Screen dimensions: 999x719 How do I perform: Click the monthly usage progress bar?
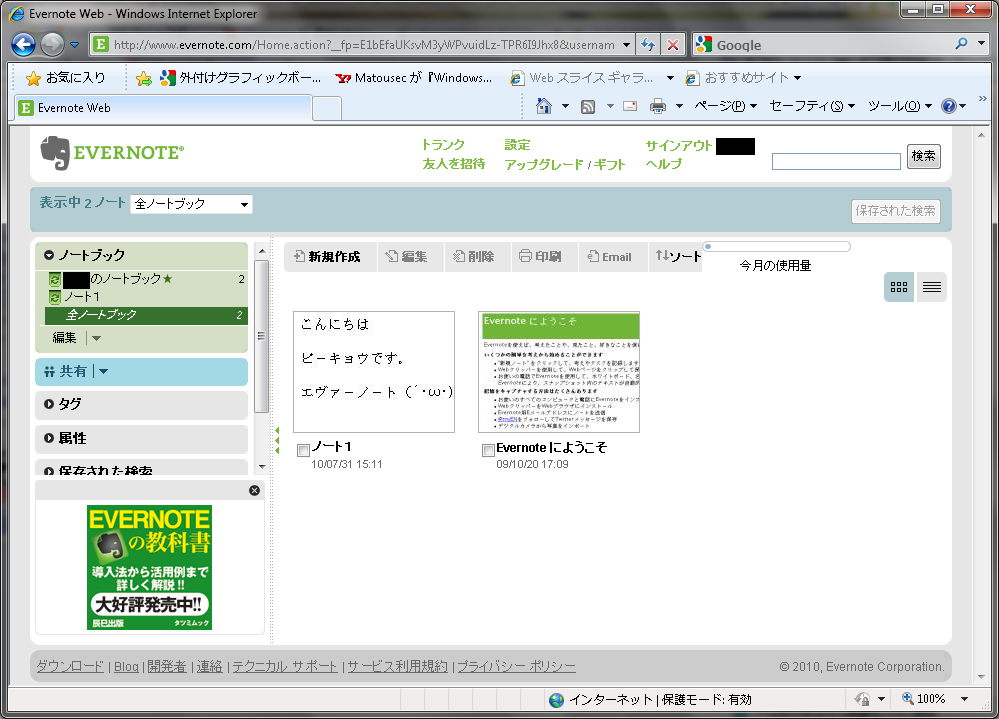[776, 246]
